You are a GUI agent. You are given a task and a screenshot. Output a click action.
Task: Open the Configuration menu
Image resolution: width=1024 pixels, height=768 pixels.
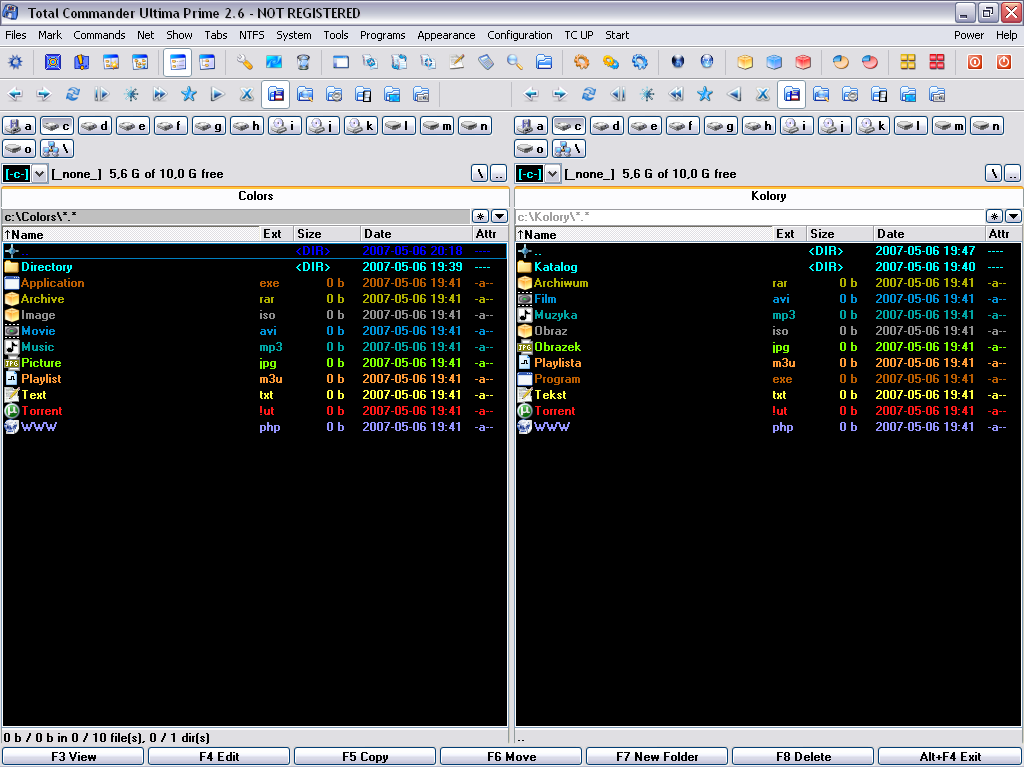click(x=520, y=35)
